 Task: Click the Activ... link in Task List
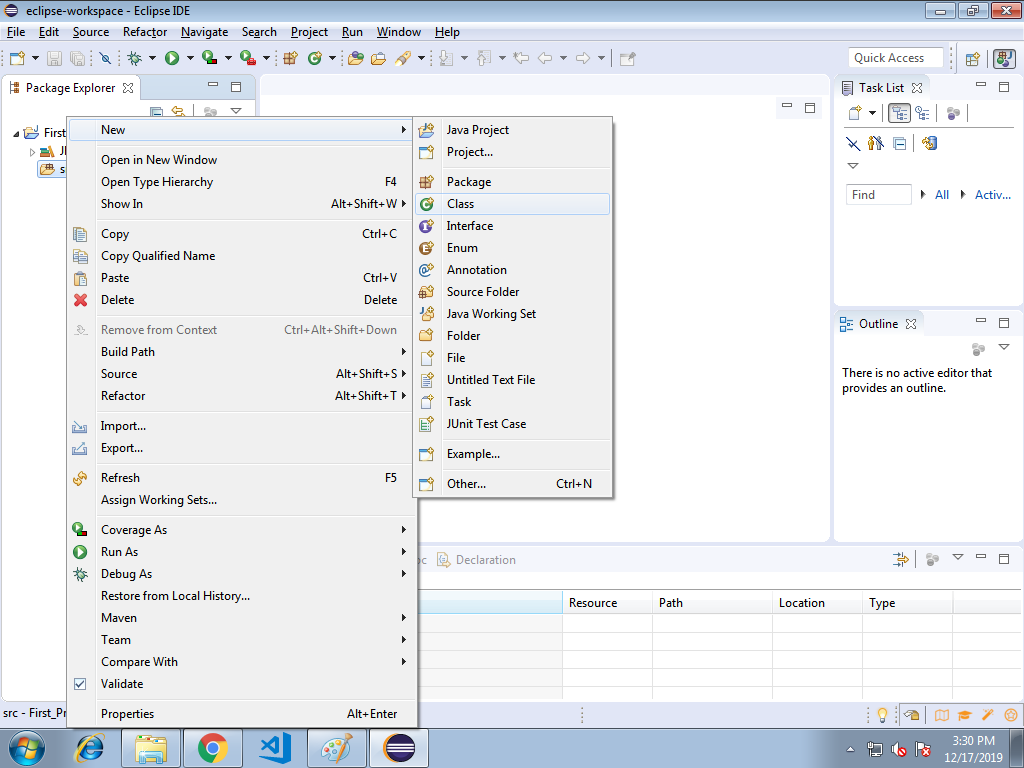click(x=993, y=195)
